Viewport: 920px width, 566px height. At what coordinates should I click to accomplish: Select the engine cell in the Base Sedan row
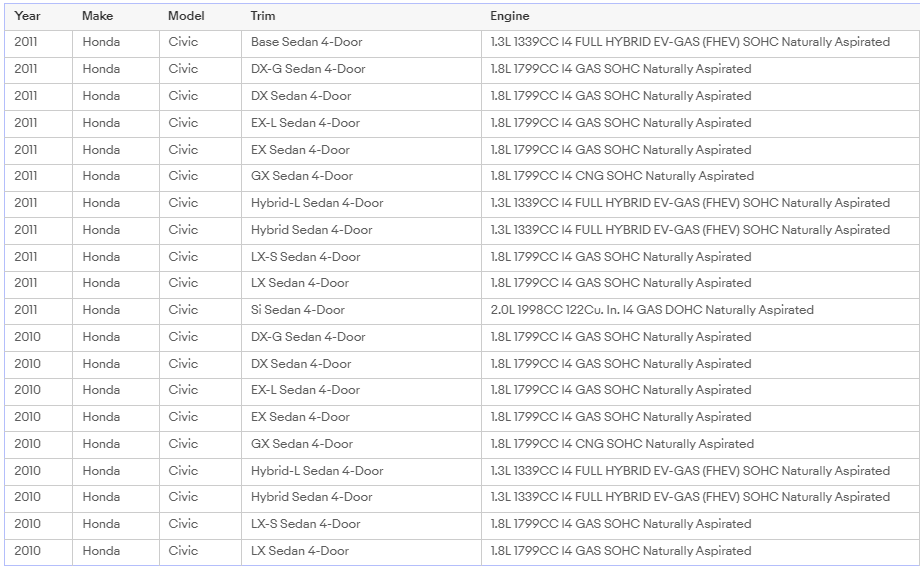[690, 42]
